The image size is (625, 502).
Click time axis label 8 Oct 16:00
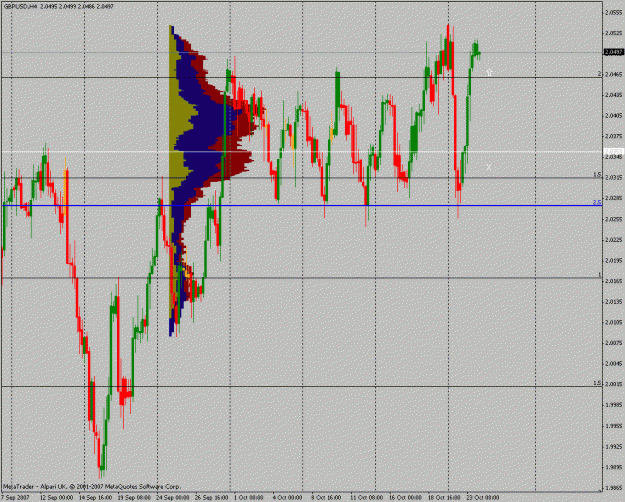(326, 498)
